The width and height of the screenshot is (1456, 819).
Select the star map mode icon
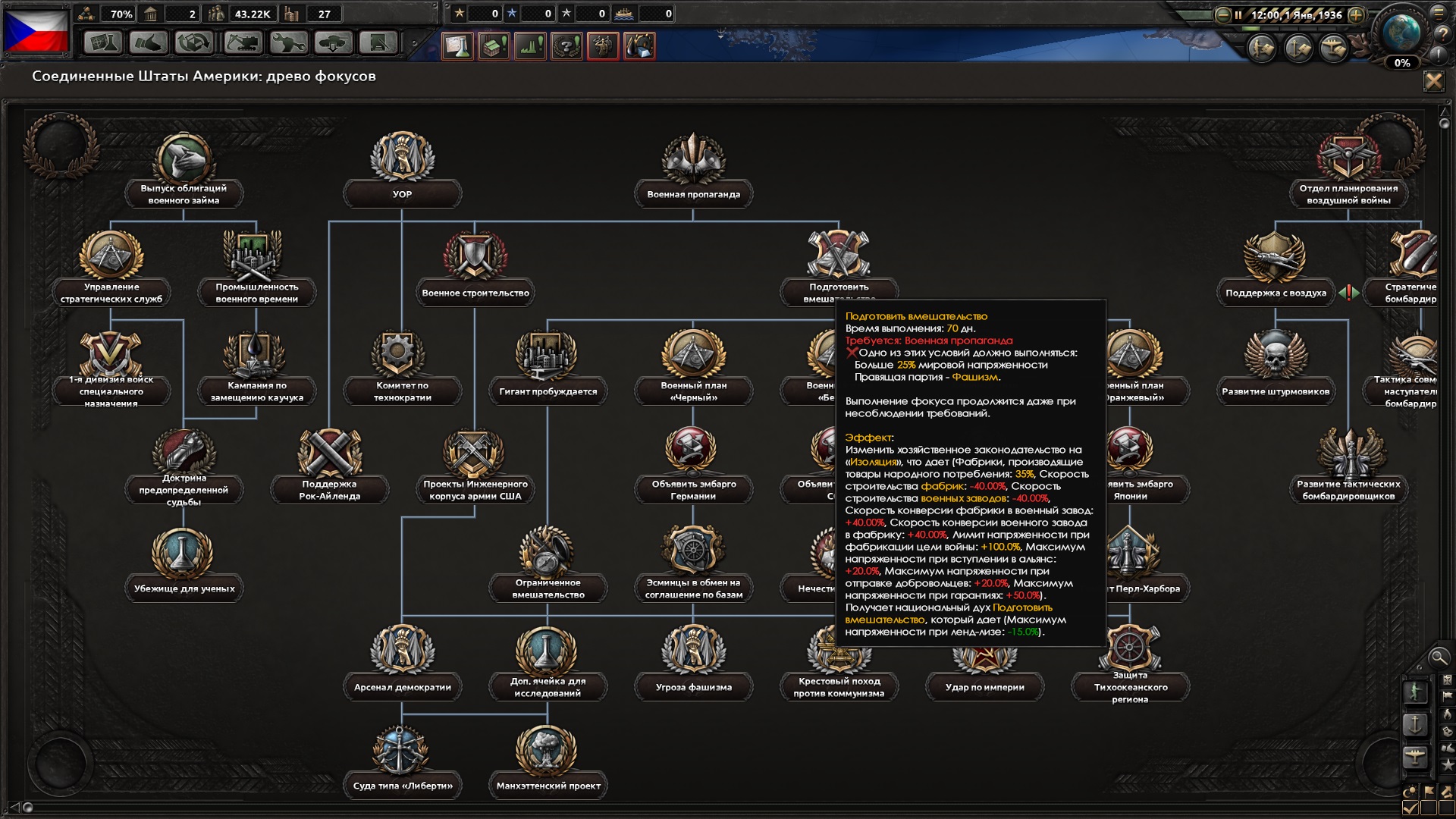1448,765
